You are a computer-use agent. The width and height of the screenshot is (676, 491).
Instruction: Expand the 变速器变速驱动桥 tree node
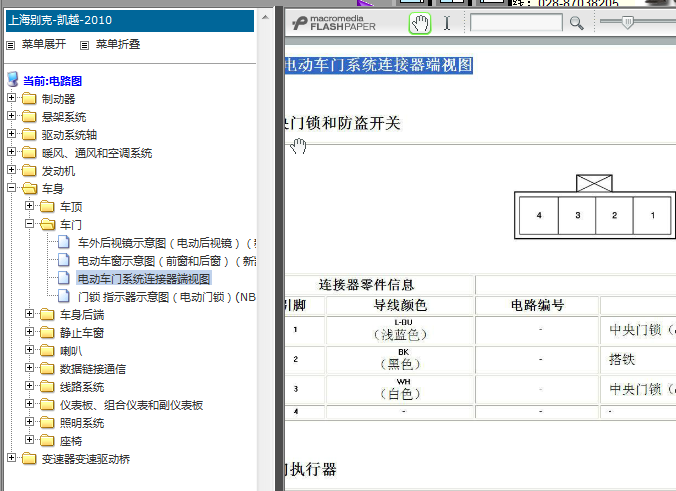[12, 458]
